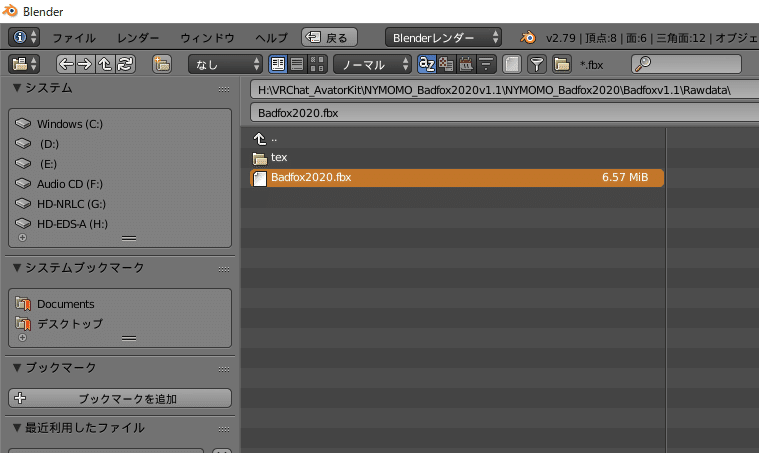759x453 pixels.
Task: Click the Blender title bar logo
Action: click(x=10, y=11)
